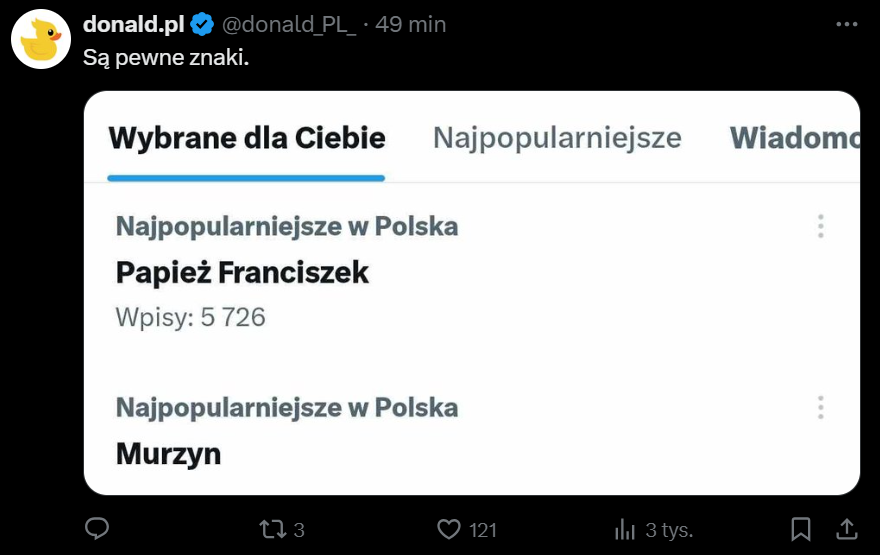
Task: Click the tweet text "Są pewne znaki."
Action: 165,58
